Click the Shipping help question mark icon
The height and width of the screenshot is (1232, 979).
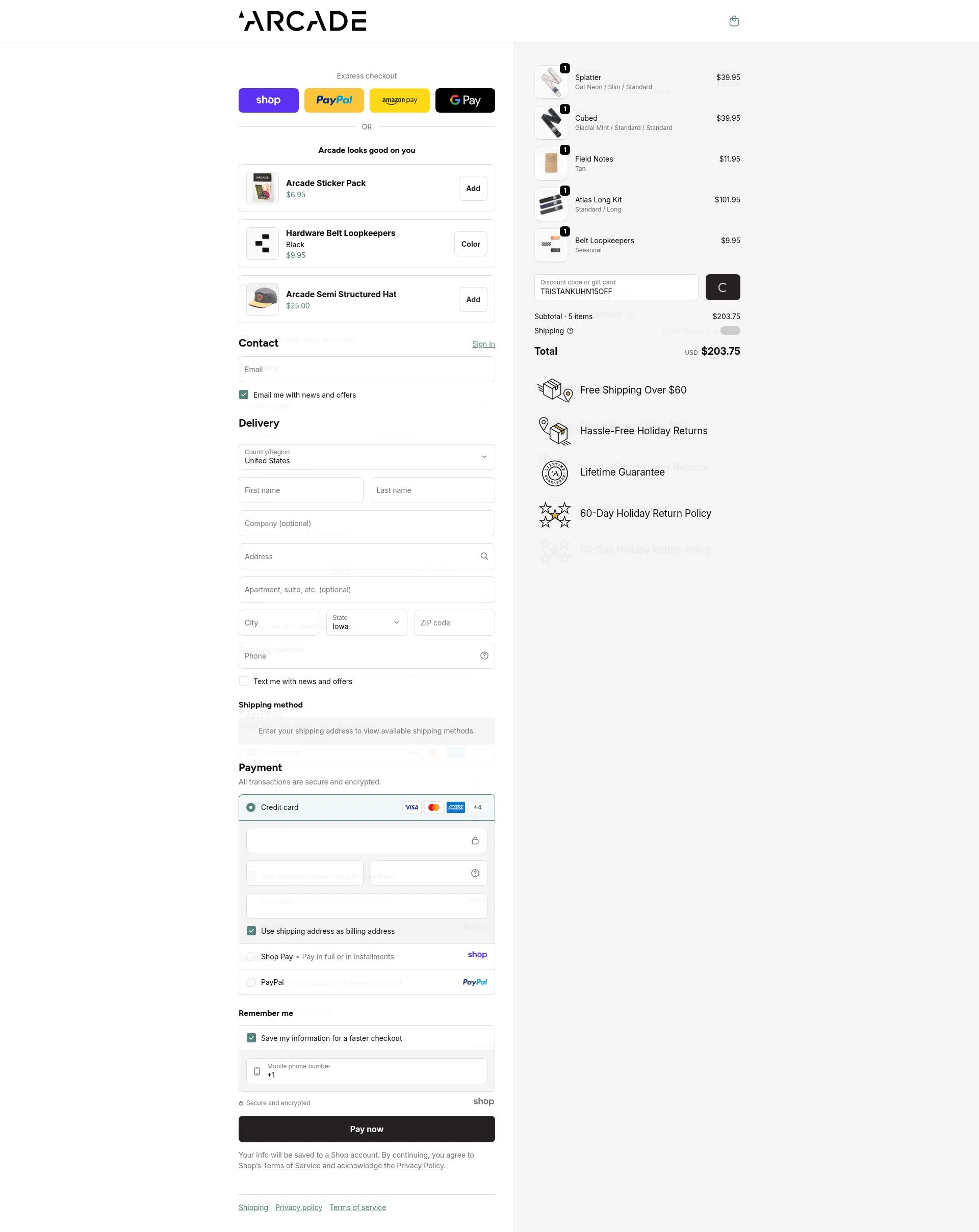(x=570, y=331)
